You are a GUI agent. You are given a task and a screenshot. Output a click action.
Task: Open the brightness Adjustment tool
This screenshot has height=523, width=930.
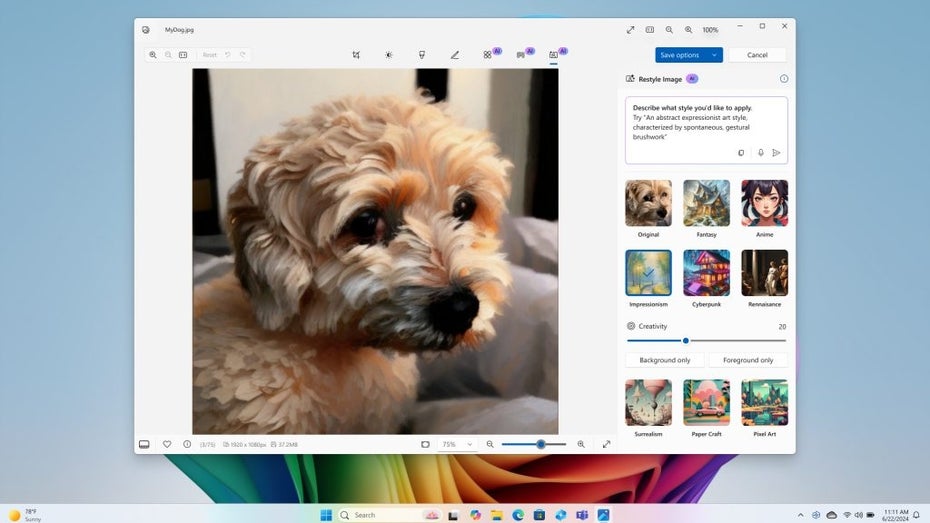tap(389, 55)
